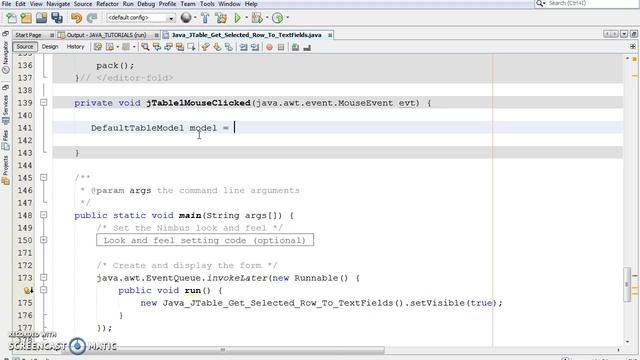The width and height of the screenshot is (640, 360).
Task: Click the Shift Line Right icon
Action: coord(255,47)
